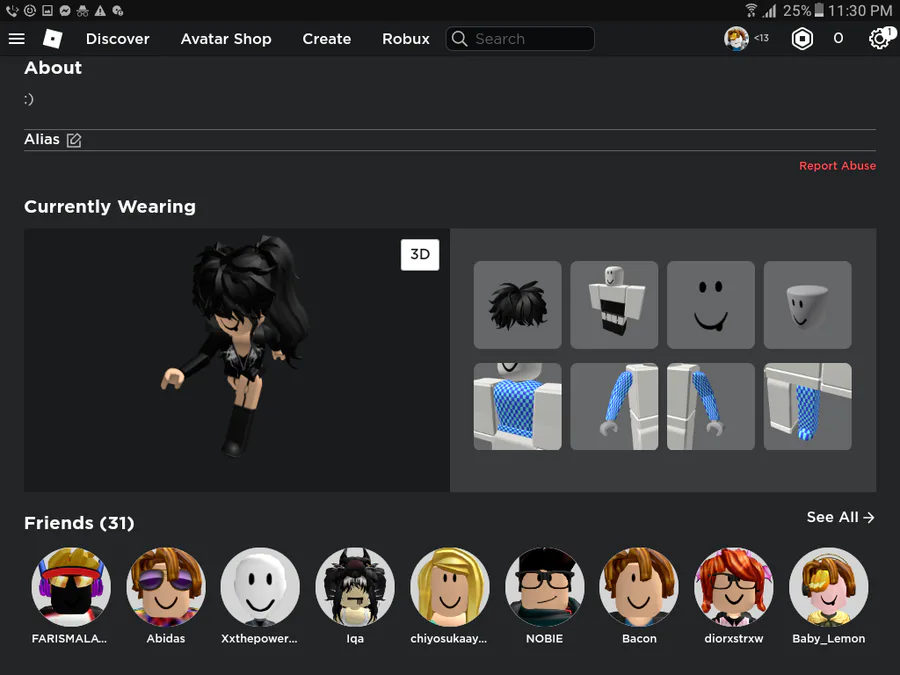Click See All friends link

(x=840, y=517)
